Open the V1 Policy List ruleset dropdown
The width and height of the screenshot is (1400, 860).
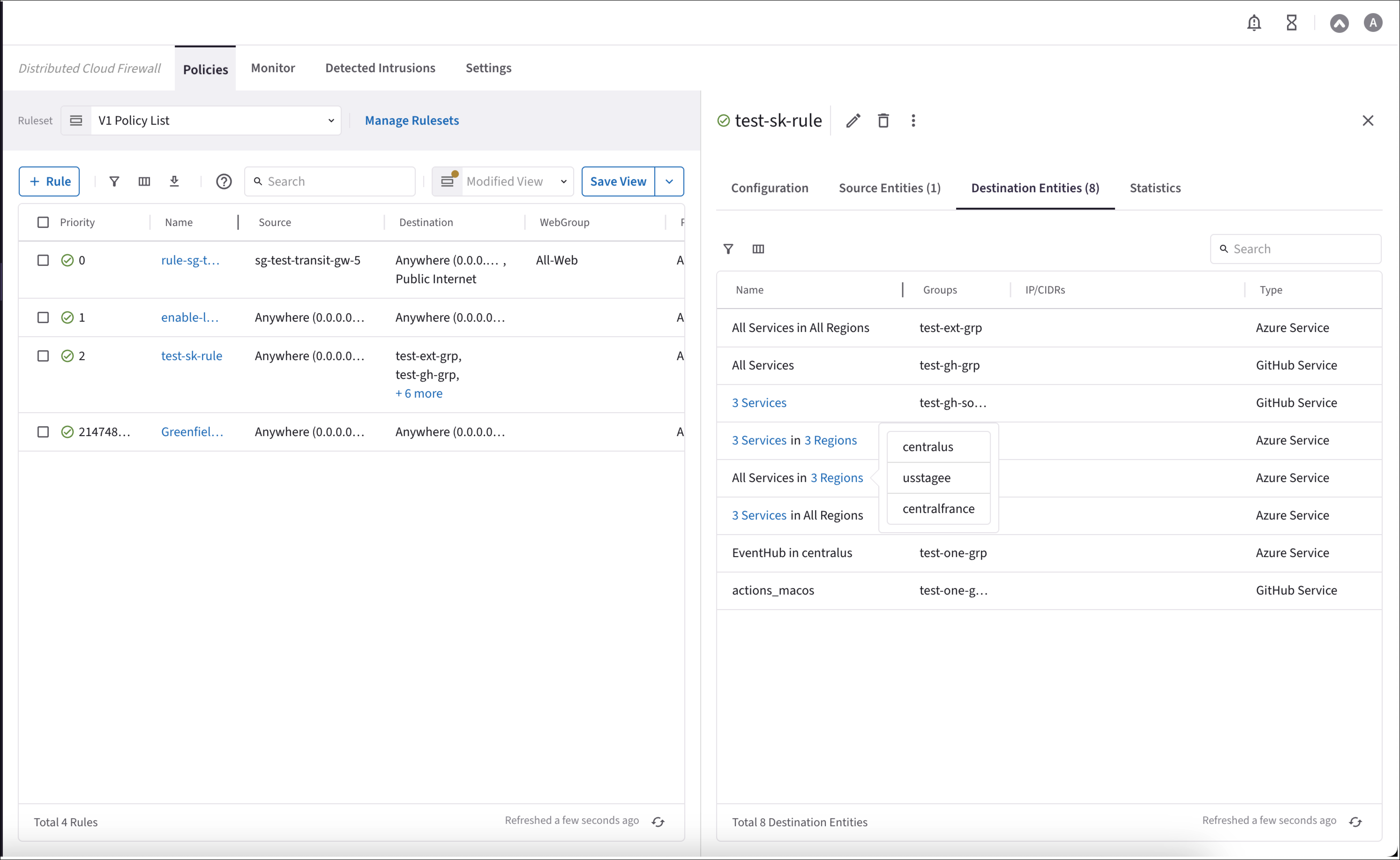(x=215, y=121)
